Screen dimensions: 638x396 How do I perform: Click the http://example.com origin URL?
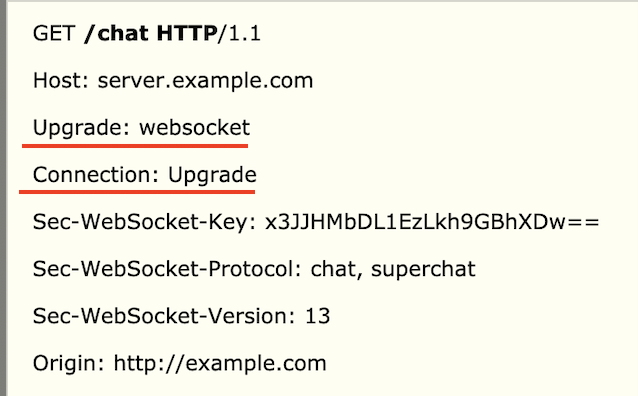(x=220, y=363)
